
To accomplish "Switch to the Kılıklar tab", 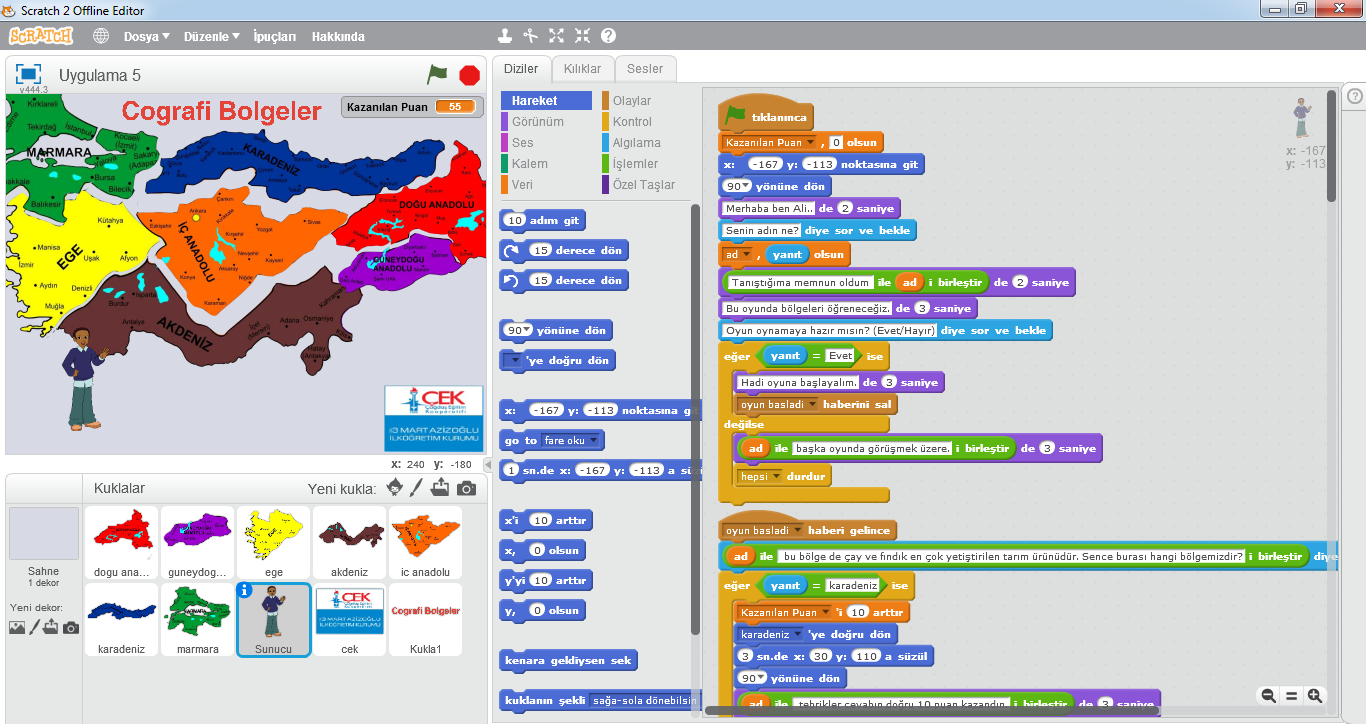I will pyautogui.click(x=582, y=69).
